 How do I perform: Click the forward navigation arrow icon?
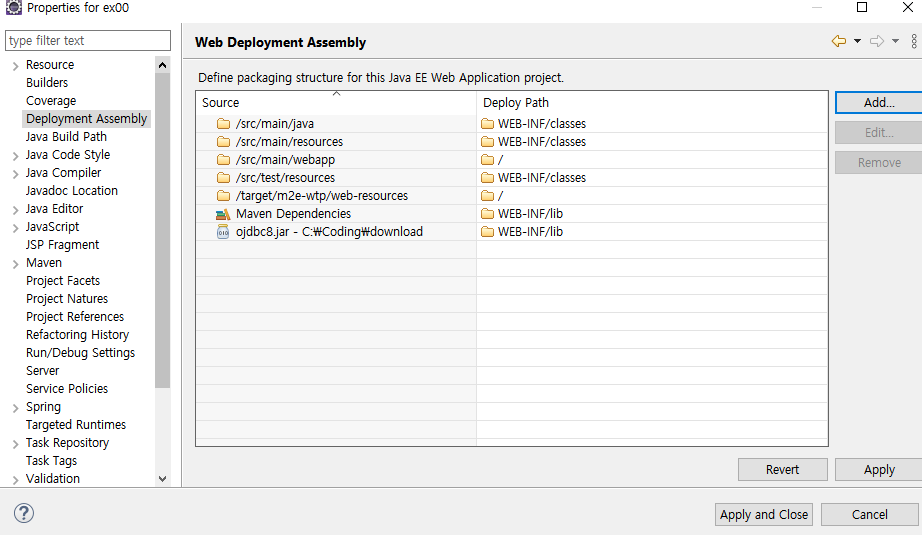point(877,41)
